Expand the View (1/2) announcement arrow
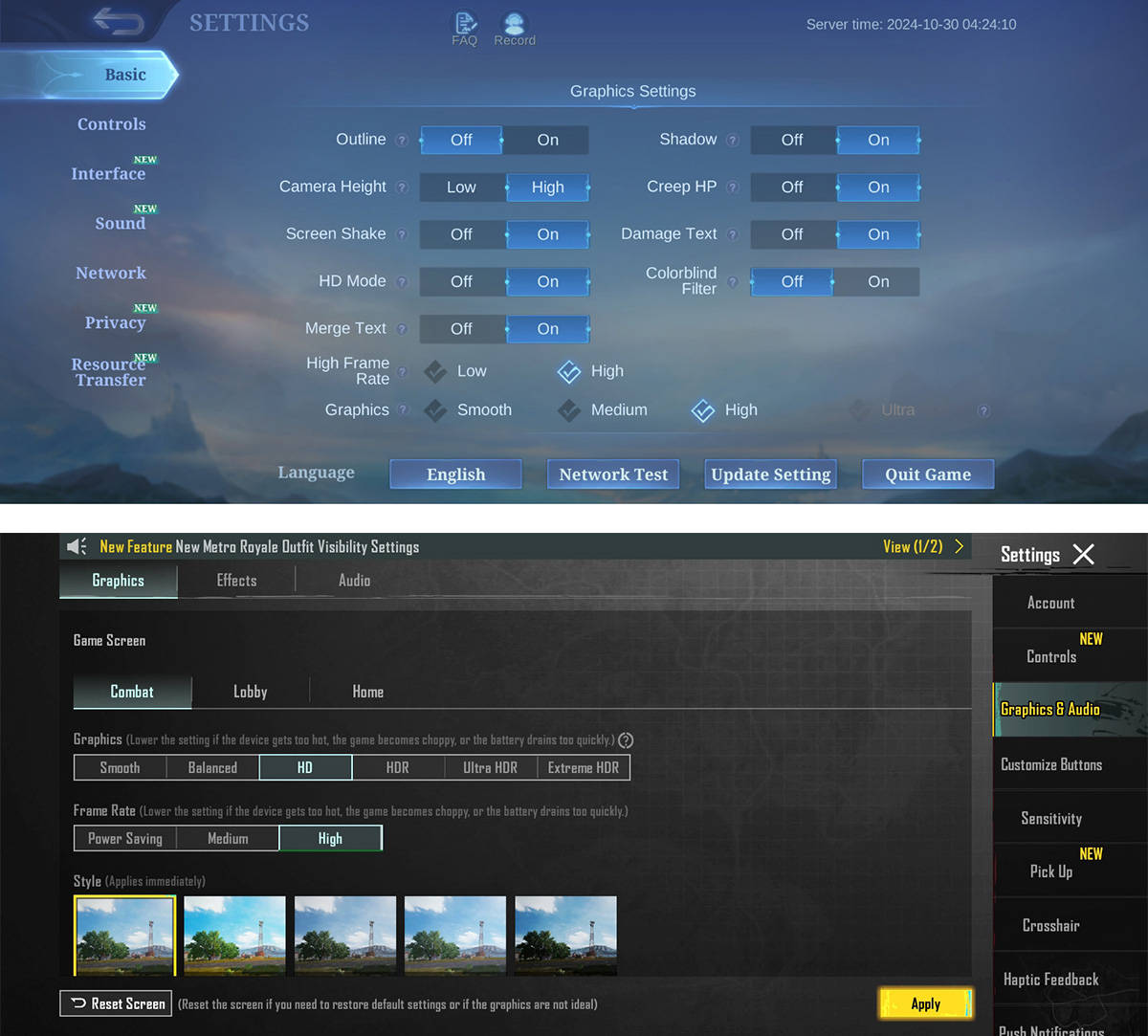1148x1036 pixels. point(959,546)
